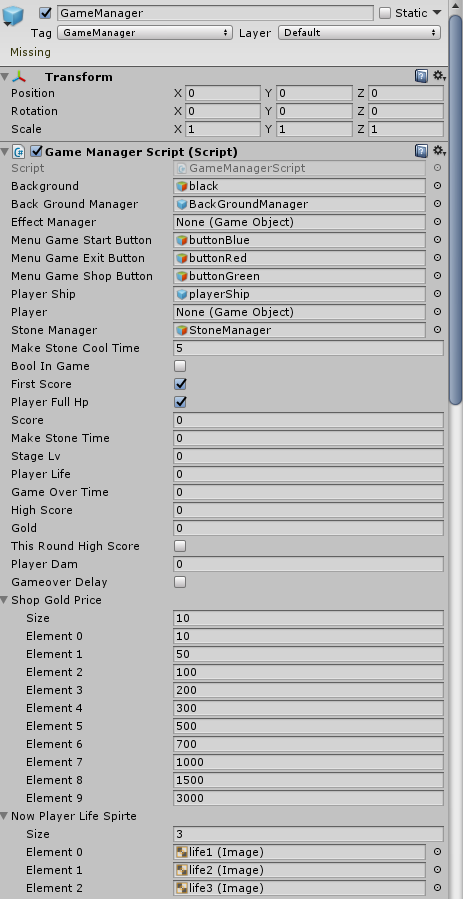Click object picker for Player field
Screen dimensions: 463x899
click(x=437, y=312)
